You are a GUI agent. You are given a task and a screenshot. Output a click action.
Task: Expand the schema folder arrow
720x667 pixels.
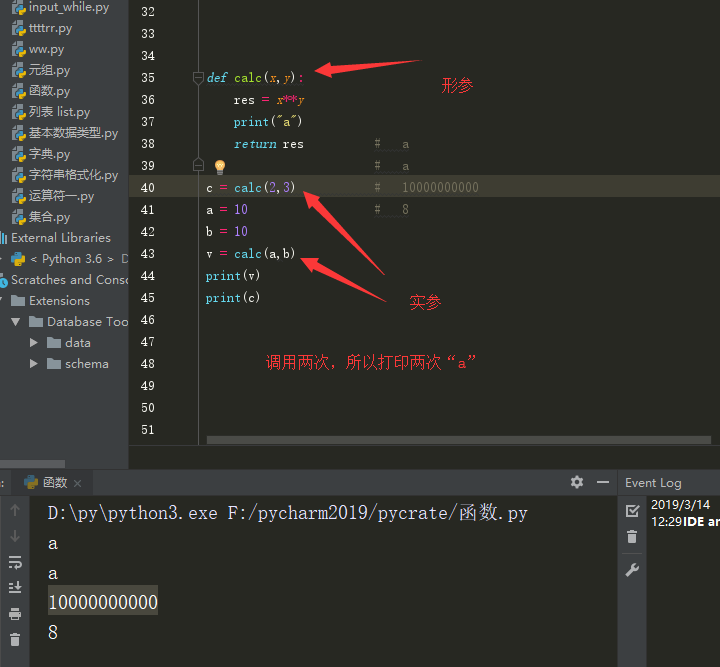pos(34,364)
